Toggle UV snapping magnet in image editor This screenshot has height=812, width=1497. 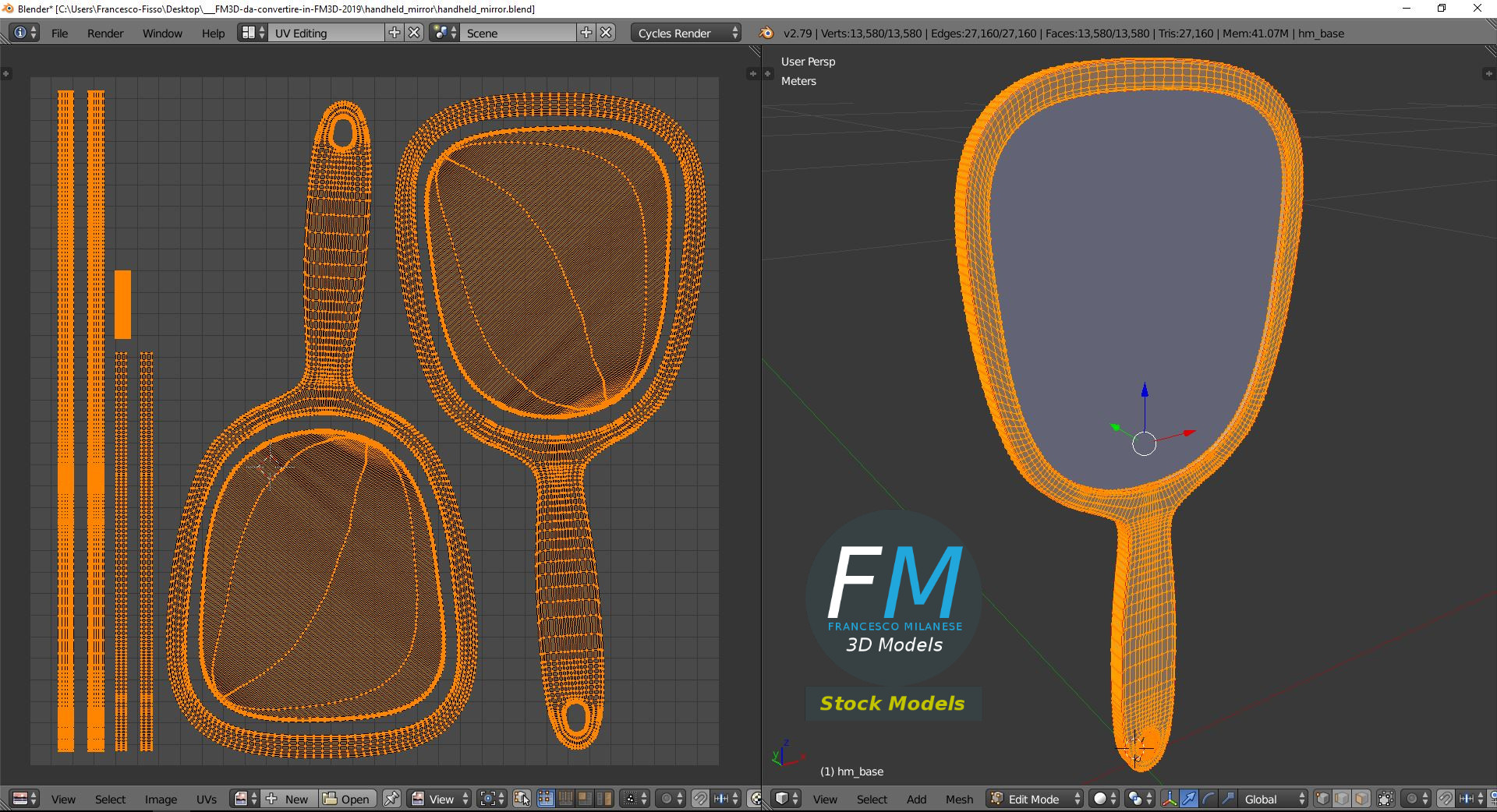click(x=700, y=799)
